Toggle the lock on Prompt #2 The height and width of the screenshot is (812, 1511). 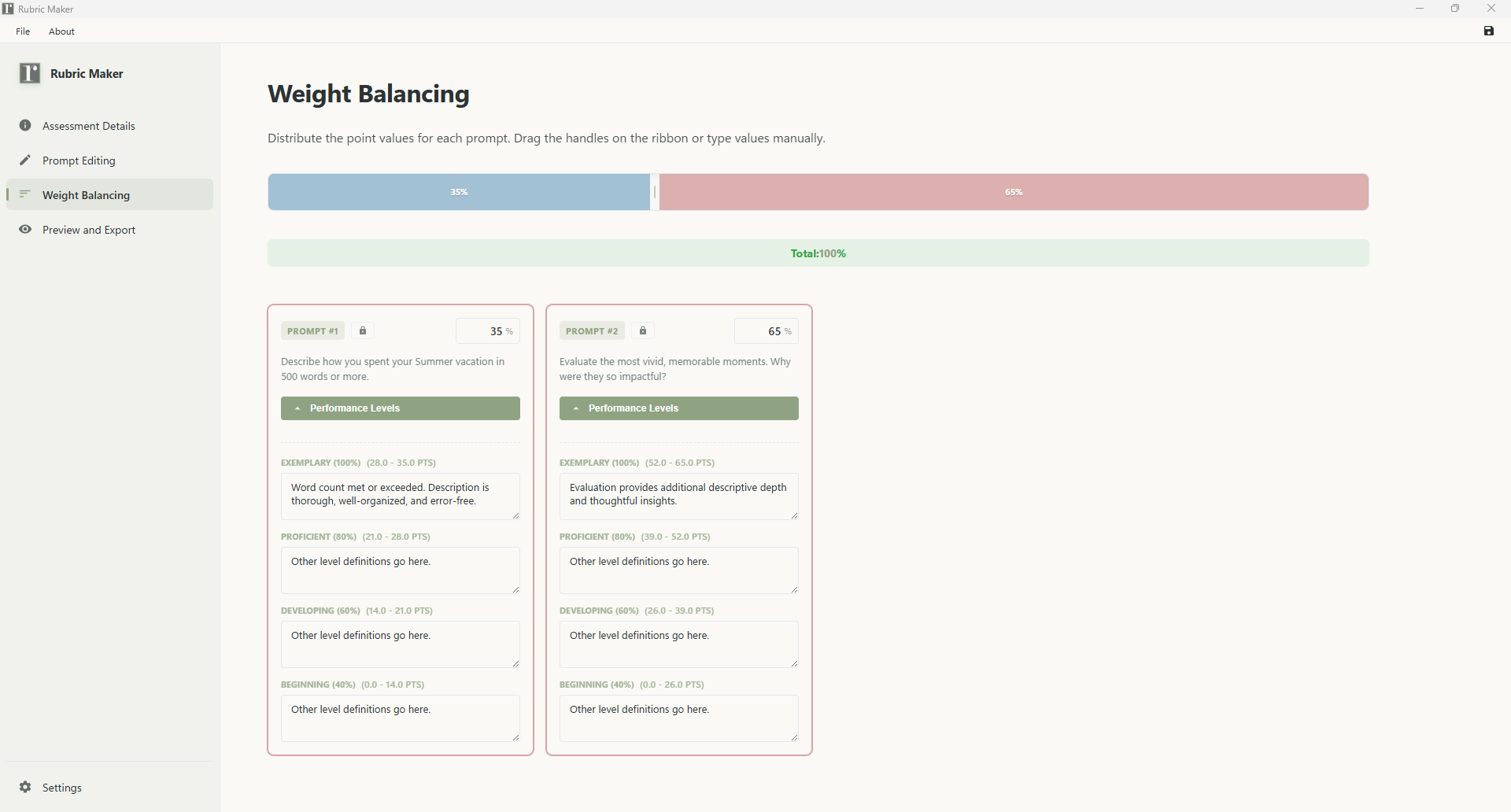click(x=643, y=330)
